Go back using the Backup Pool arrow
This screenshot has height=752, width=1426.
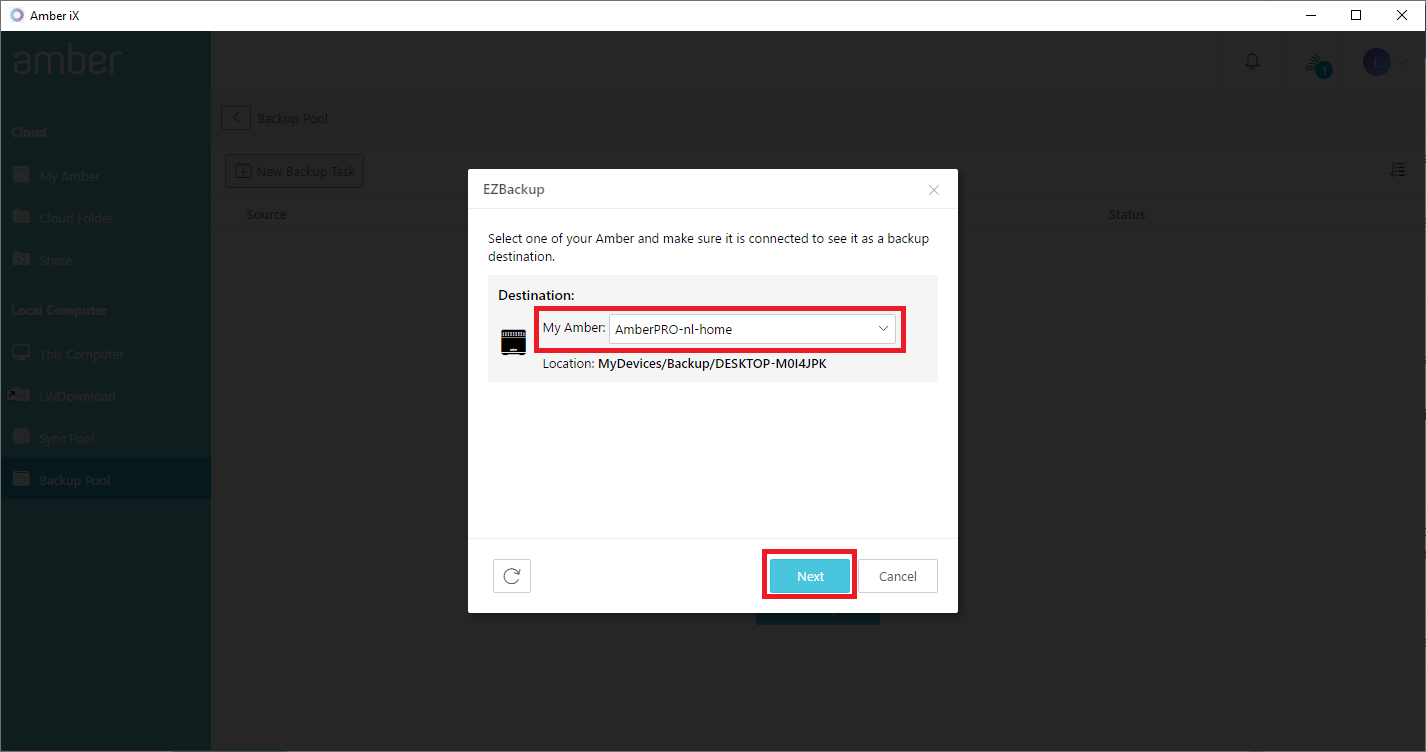coord(236,118)
